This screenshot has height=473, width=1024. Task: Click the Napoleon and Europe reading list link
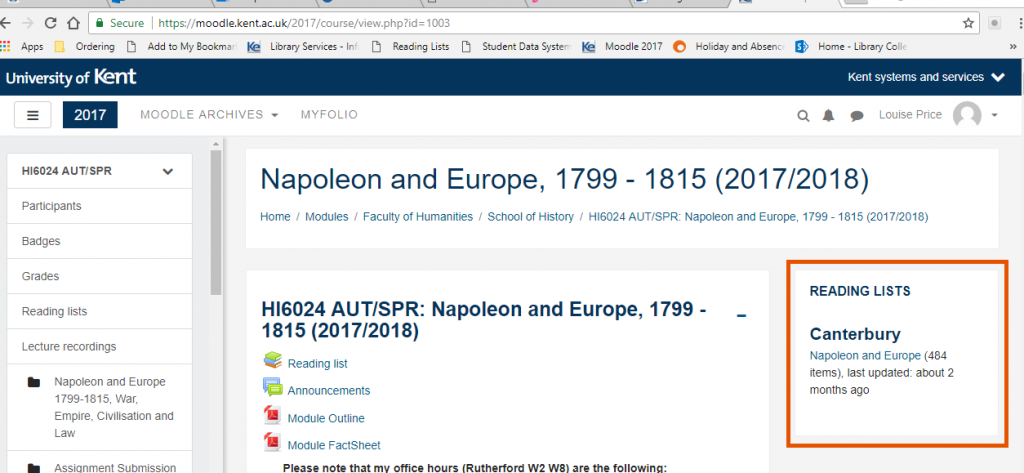(x=865, y=356)
